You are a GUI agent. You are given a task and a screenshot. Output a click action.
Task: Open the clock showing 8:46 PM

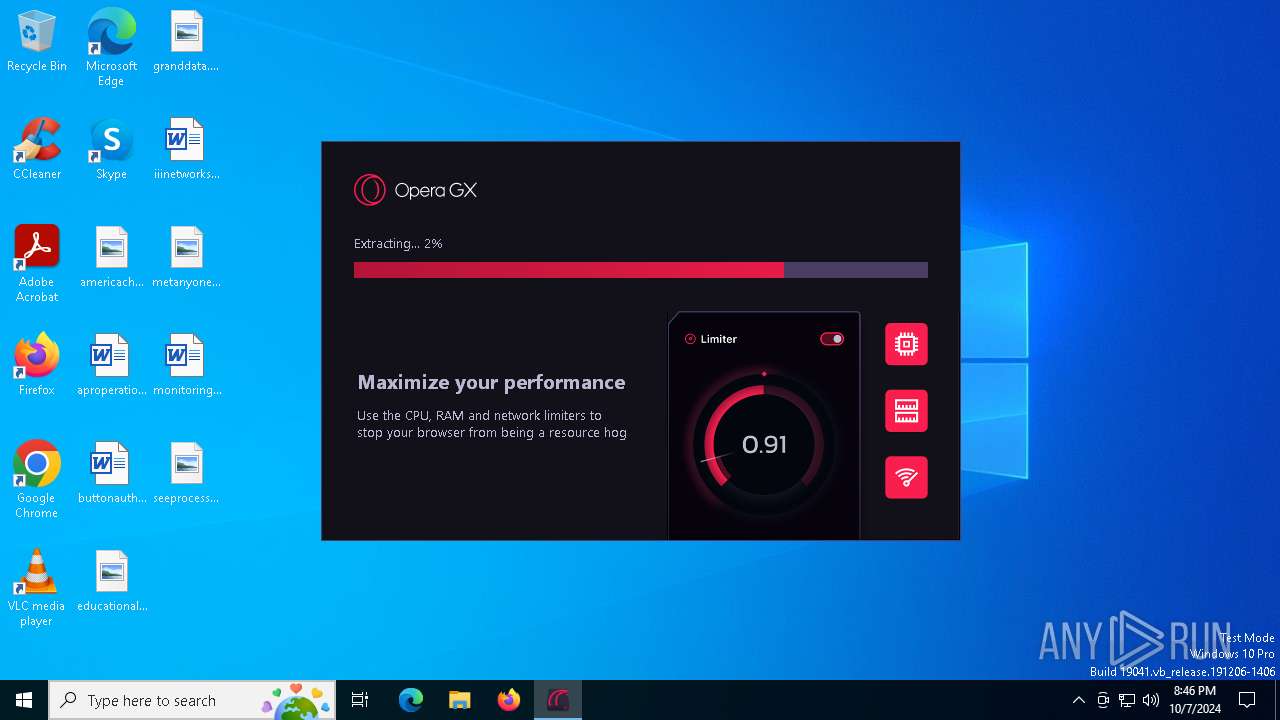tap(1195, 700)
